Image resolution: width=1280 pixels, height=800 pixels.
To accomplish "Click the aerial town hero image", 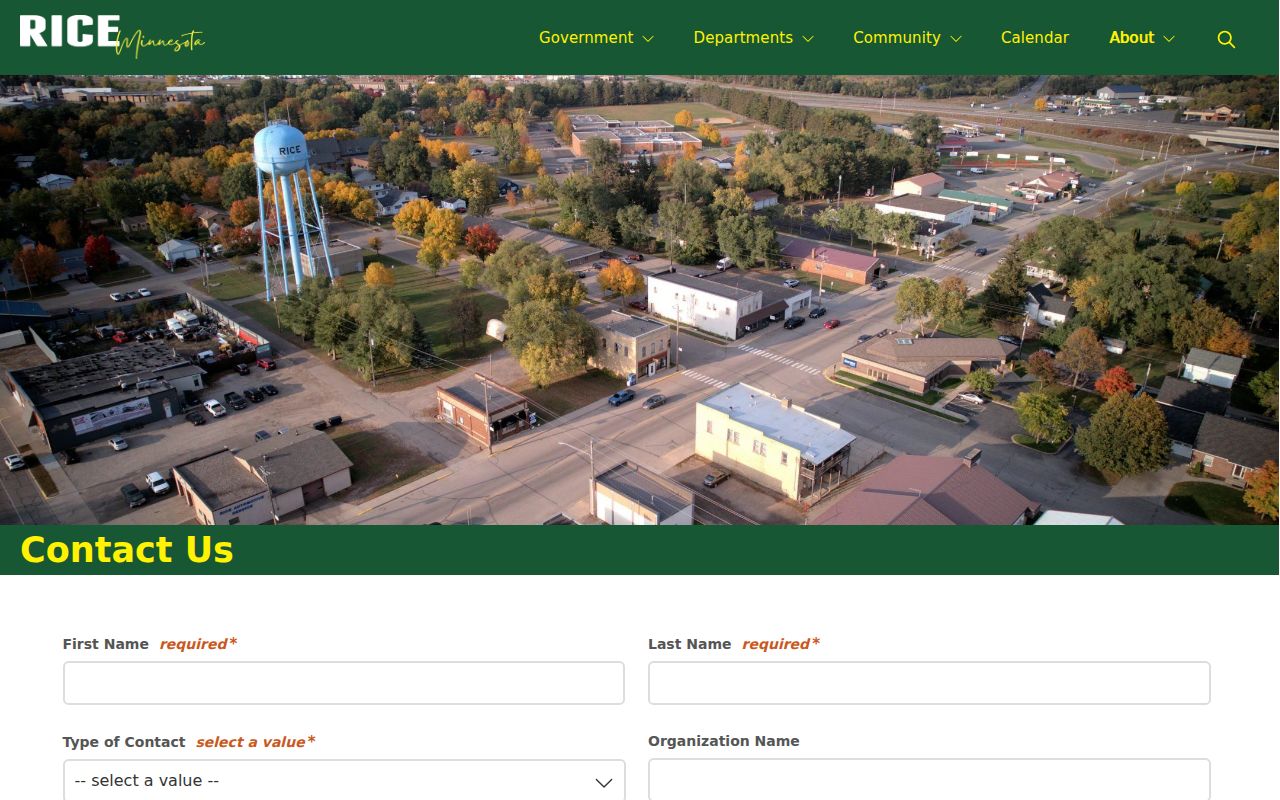I will pos(640,300).
